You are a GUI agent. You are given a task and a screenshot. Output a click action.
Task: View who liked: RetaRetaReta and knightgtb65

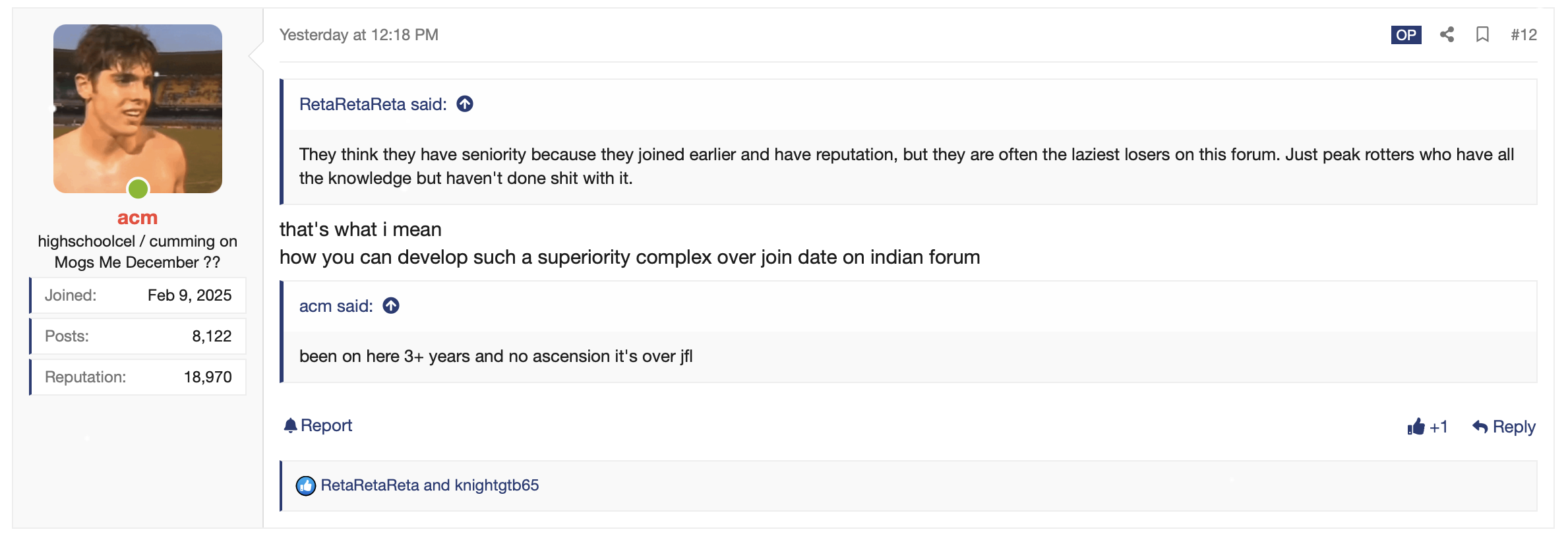429,485
